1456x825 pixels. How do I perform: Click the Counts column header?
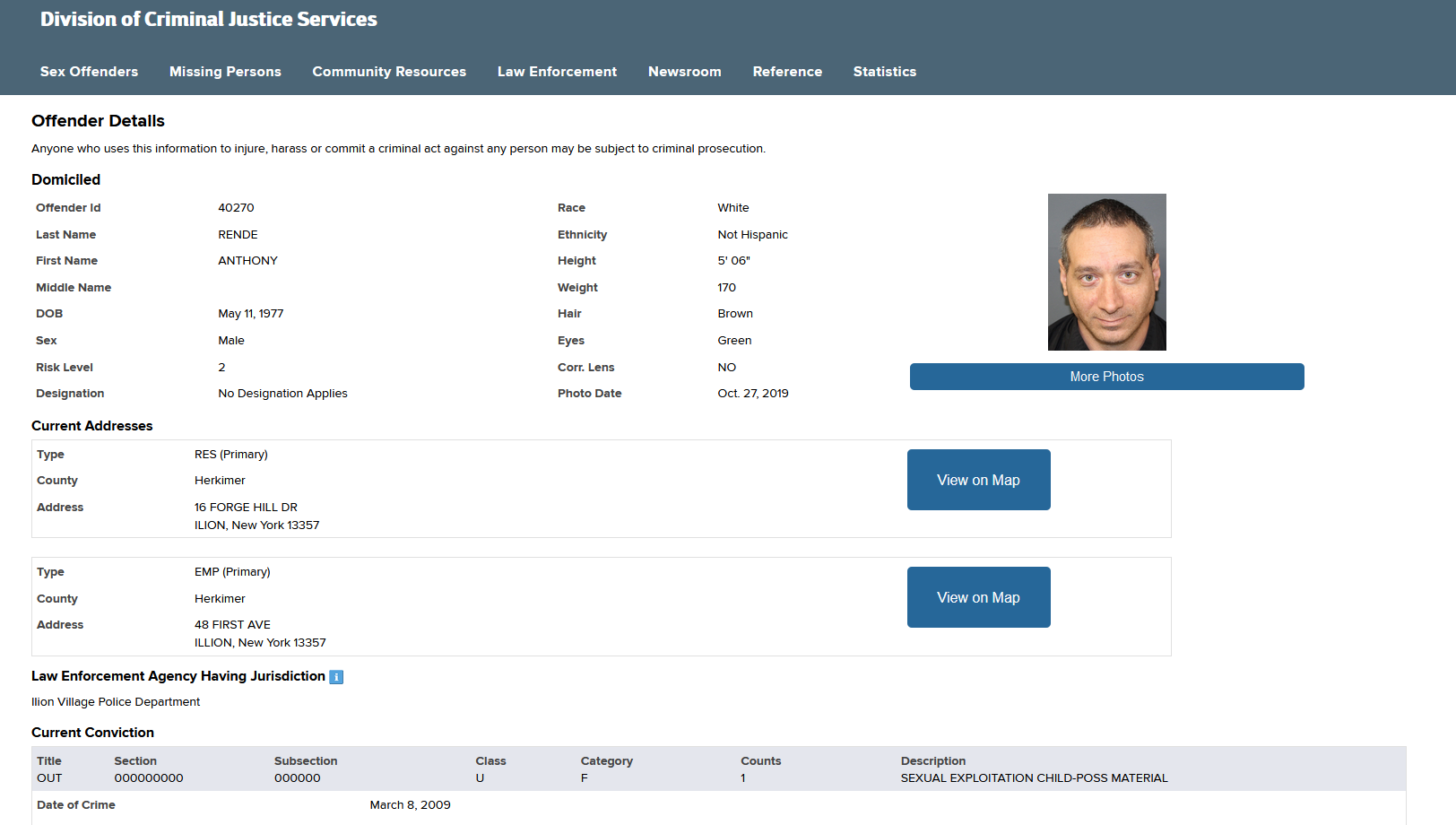point(760,761)
